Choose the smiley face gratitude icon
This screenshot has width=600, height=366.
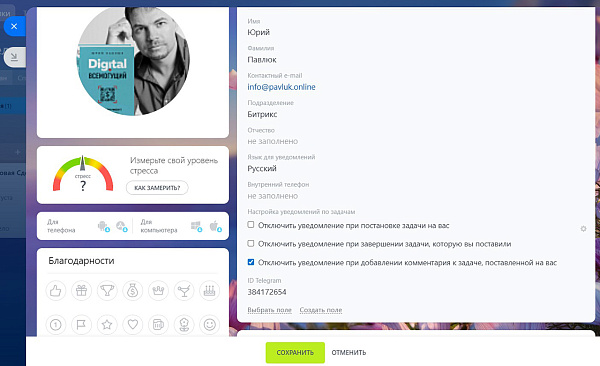point(210,325)
